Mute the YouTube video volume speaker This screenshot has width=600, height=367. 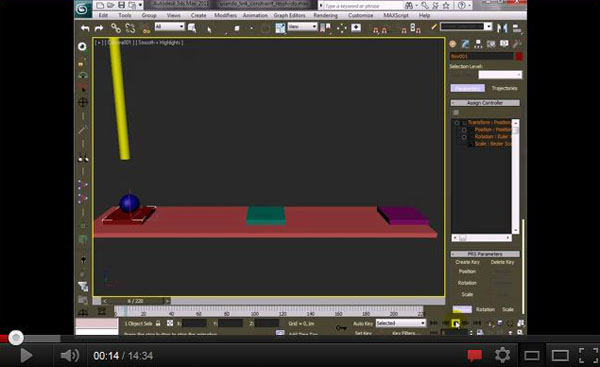pos(69,356)
